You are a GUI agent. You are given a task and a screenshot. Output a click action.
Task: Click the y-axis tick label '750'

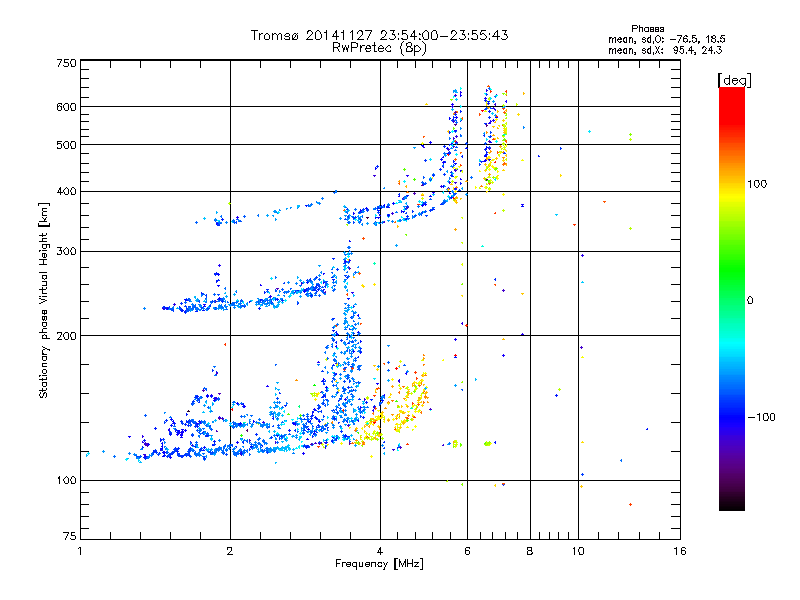point(67,63)
